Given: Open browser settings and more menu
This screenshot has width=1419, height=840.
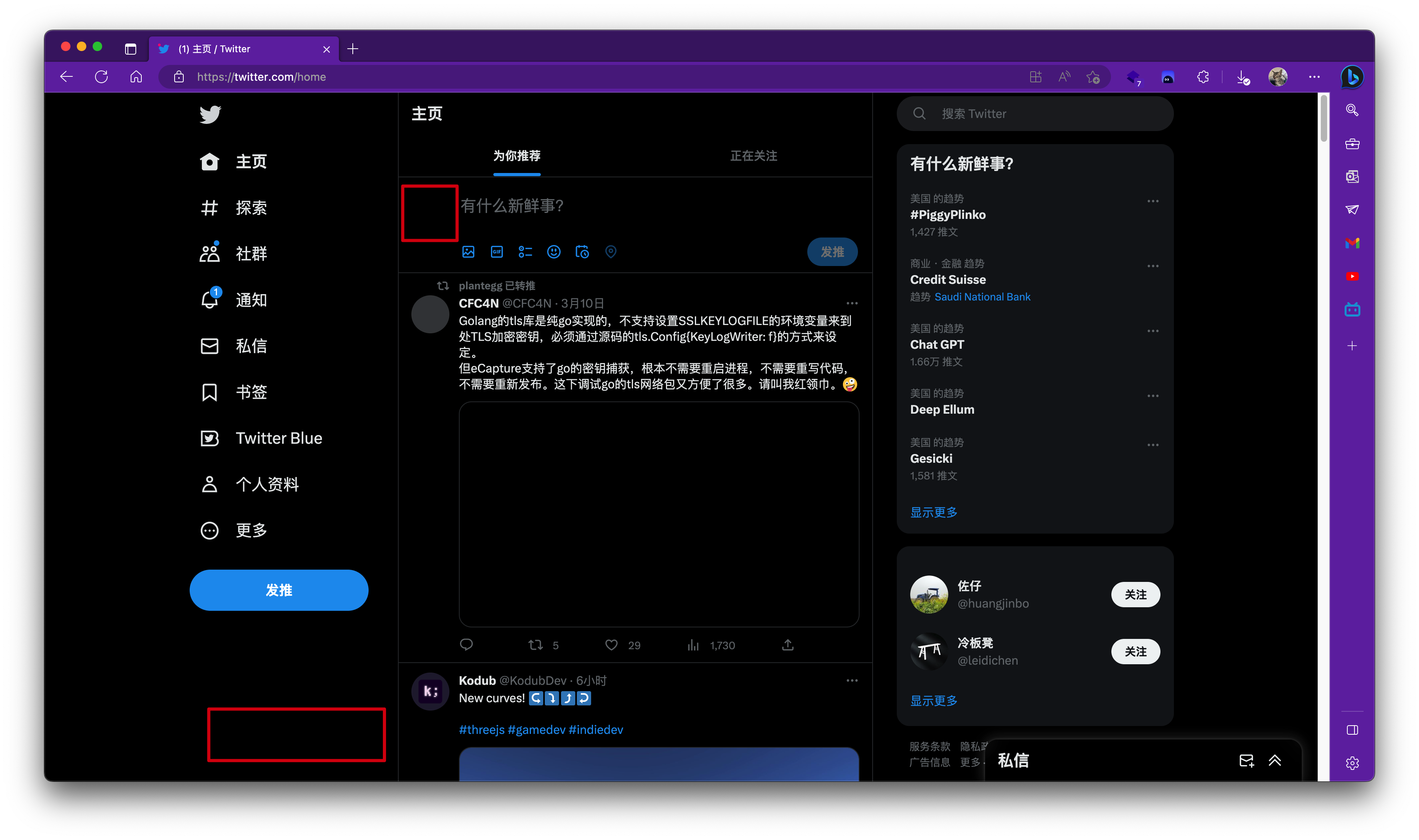Looking at the screenshot, I should (1314, 77).
